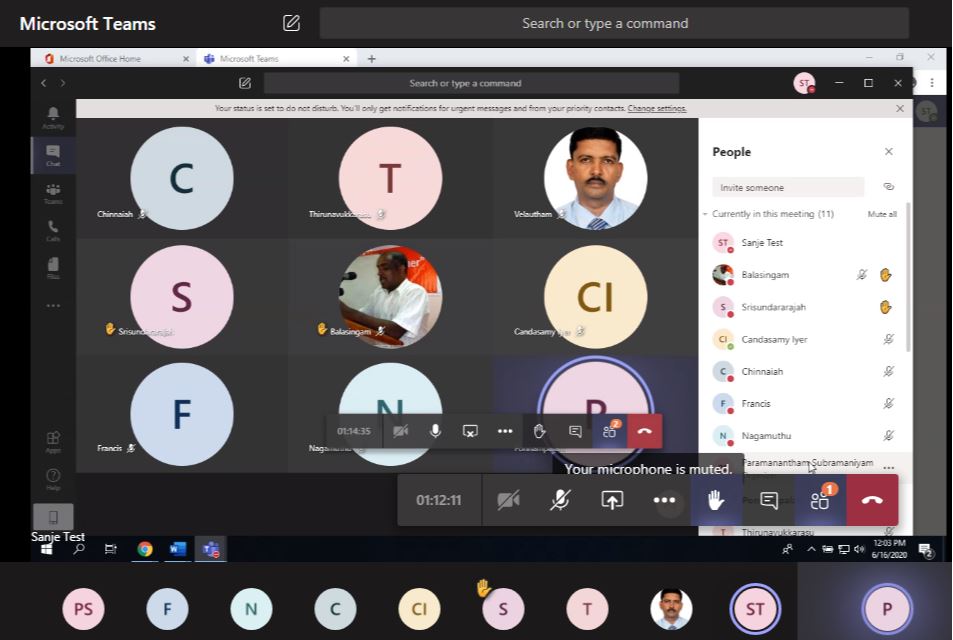Open conversation icon in the 01:14:35 call bar

(575, 431)
